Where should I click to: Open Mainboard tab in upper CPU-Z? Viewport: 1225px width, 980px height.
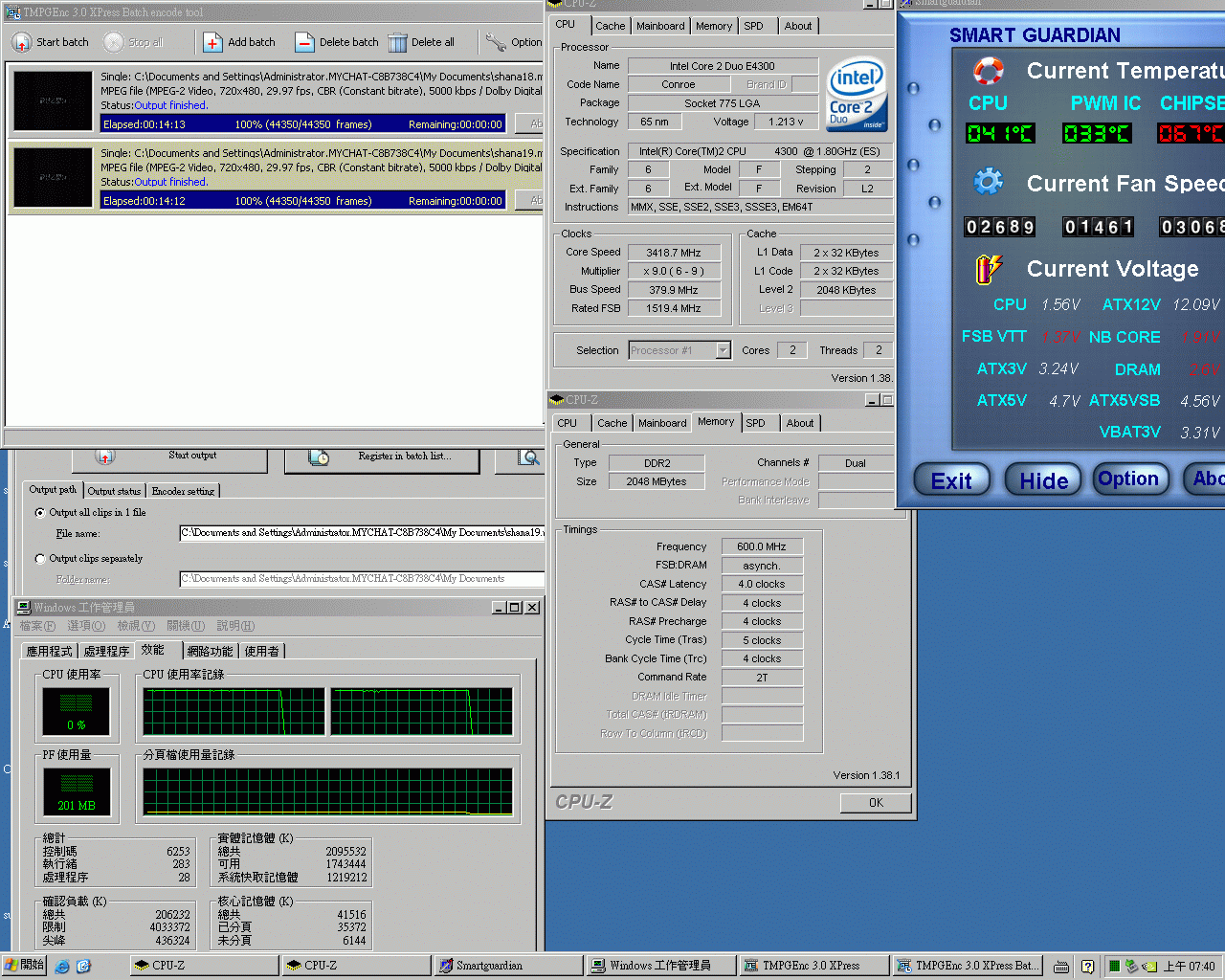(x=660, y=27)
